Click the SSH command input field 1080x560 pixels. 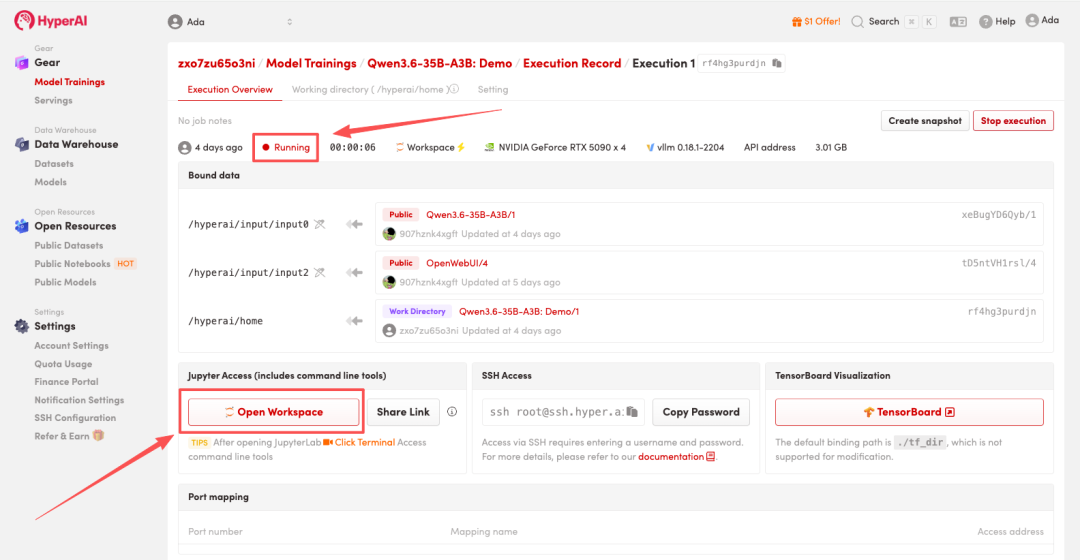point(555,412)
